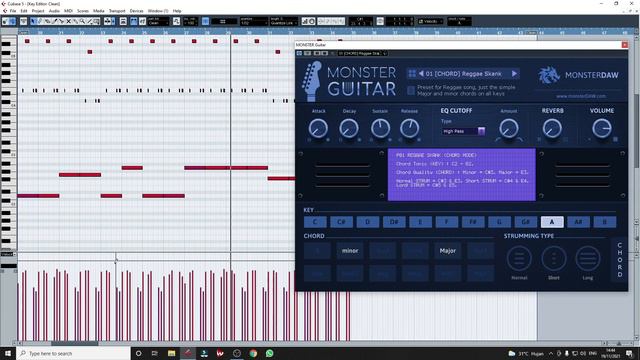Viewport: 640px width, 360px height.
Task: Toggle Auto-Scroll in Key Editor toolbar
Action: click(x=108, y=21)
